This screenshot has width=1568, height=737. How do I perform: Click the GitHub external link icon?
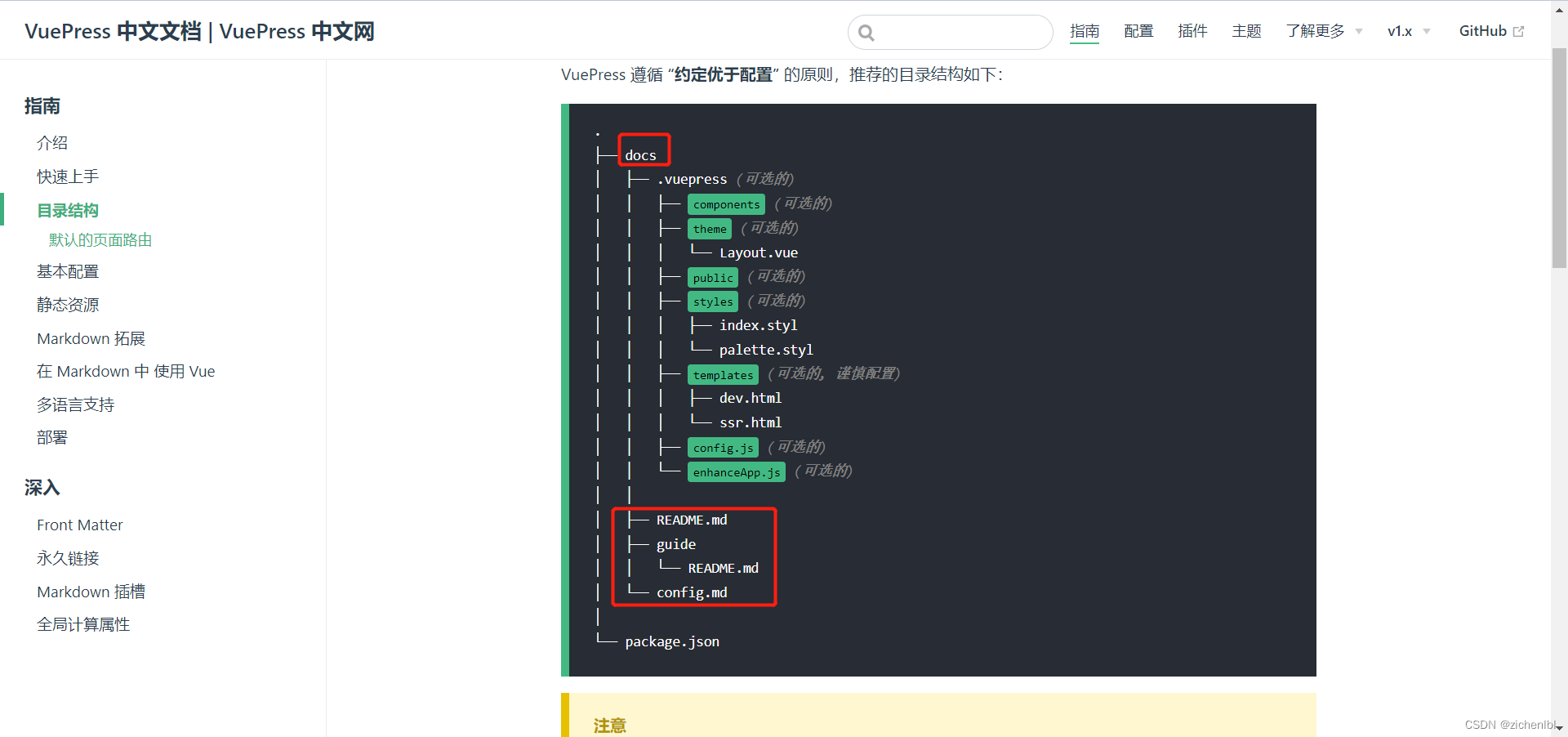[x=1519, y=31]
